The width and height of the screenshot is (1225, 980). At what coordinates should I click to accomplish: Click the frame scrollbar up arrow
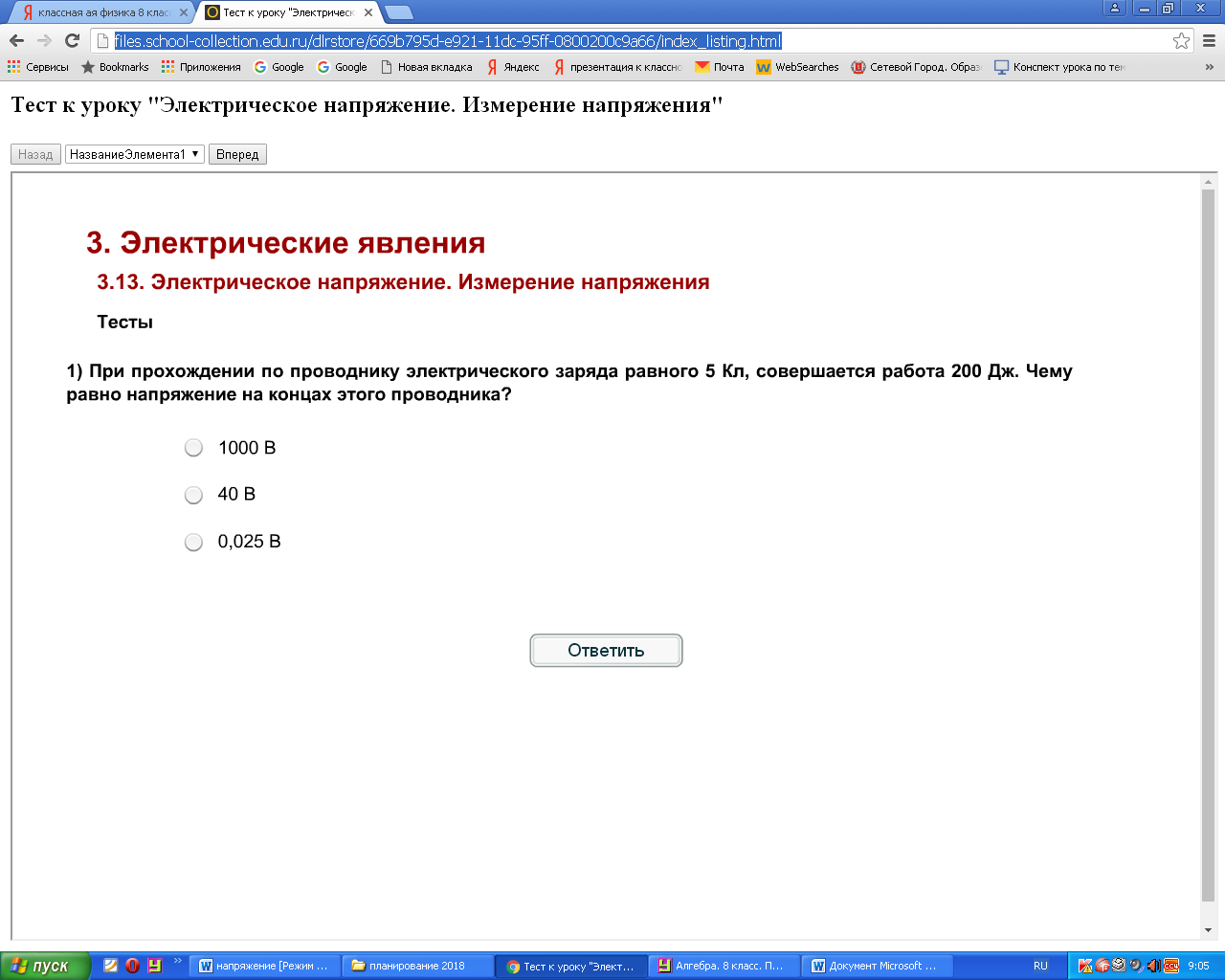coord(1208,182)
